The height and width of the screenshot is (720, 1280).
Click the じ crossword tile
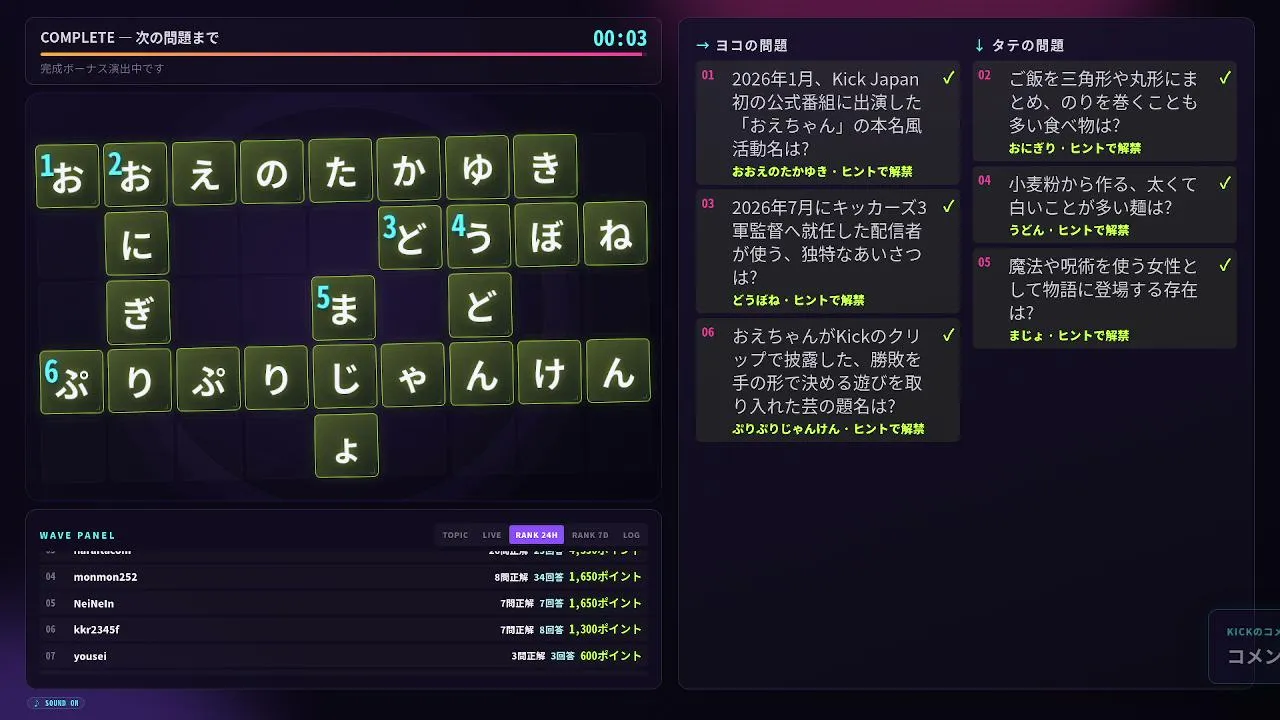[345, 377]
